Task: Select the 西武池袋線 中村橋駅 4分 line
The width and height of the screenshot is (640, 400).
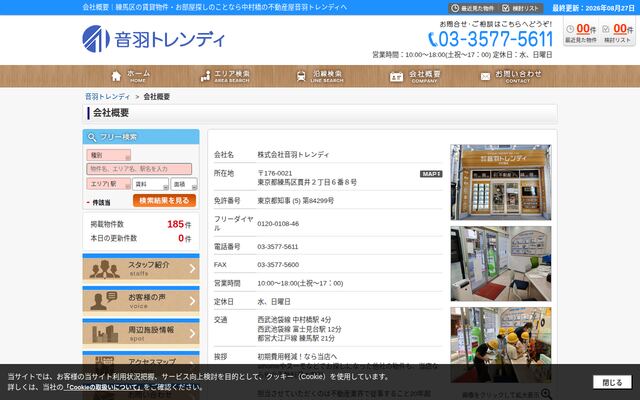Action: [294, 320]
